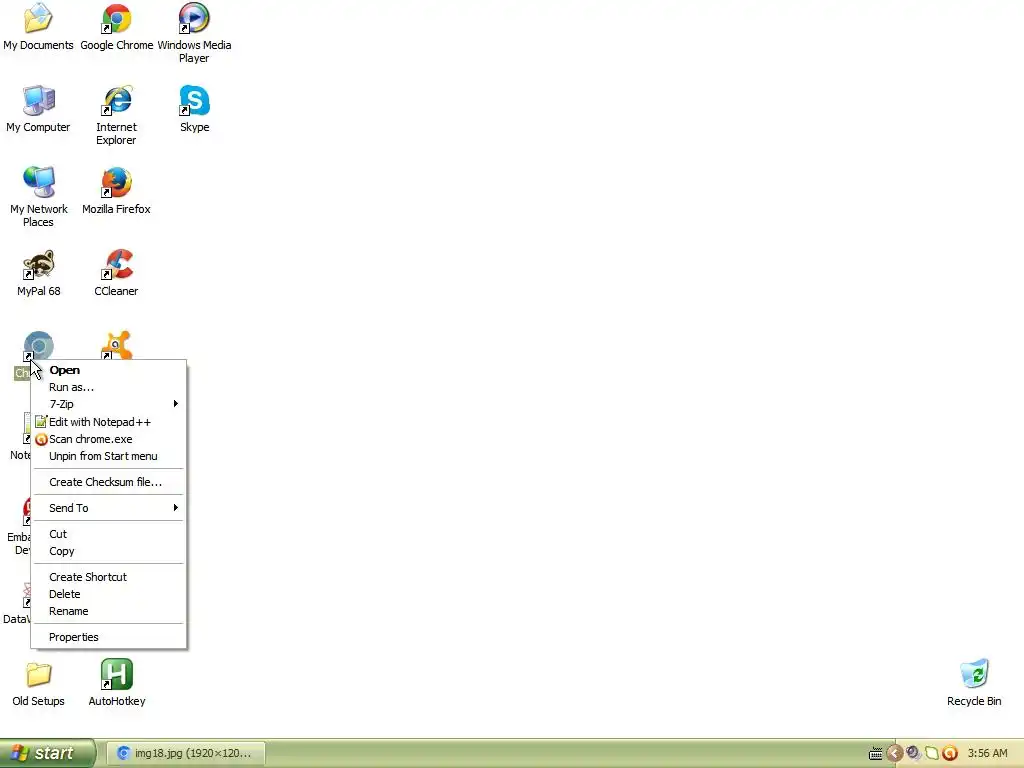Choose Scan chrome.exe menu entry

click(x=108, y=439)
